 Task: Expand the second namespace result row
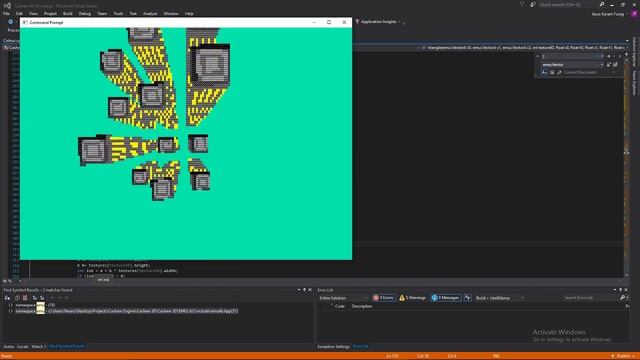tap(11, 311)
